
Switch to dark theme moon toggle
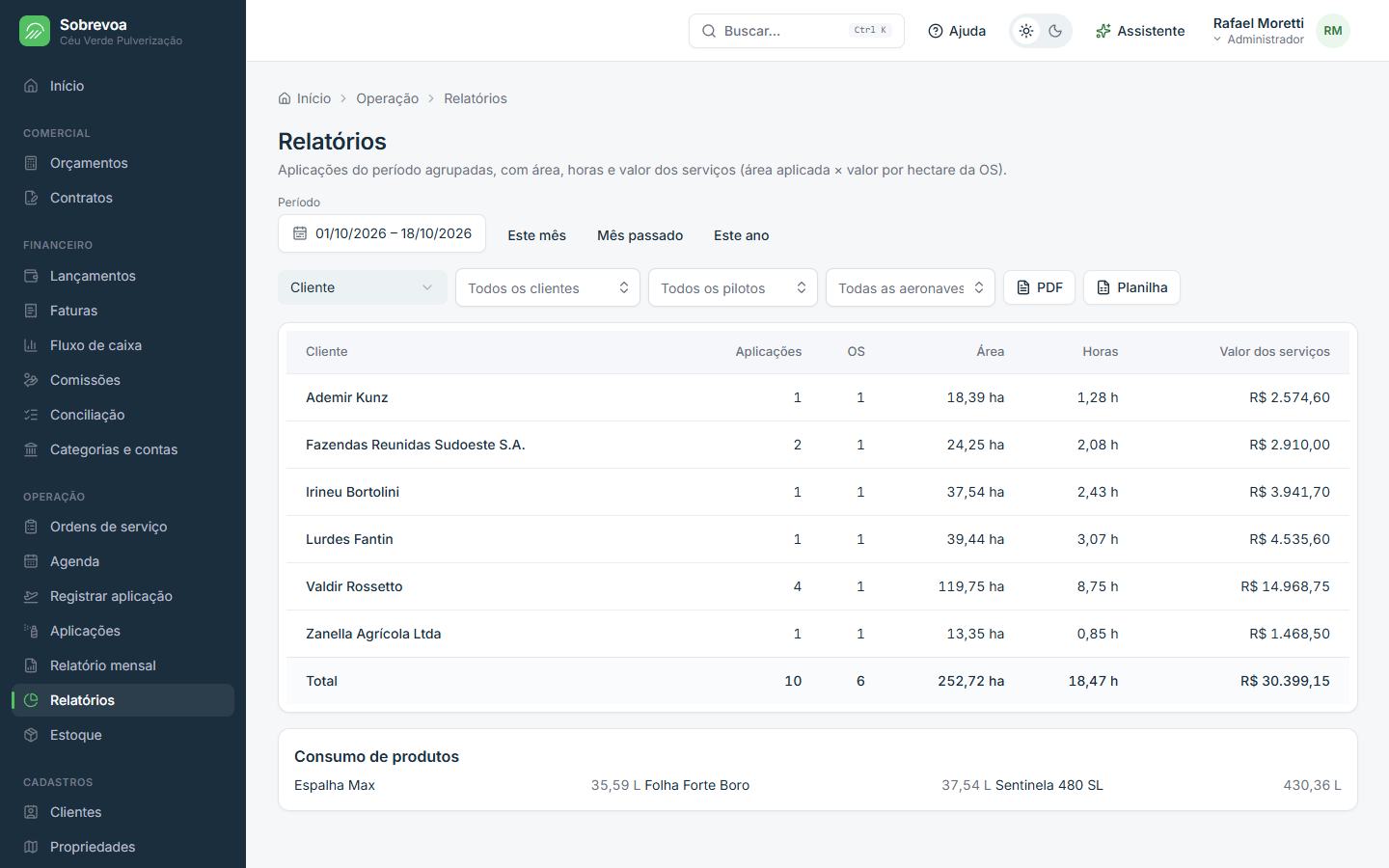pyautogui.click(x=1055, y=31)
